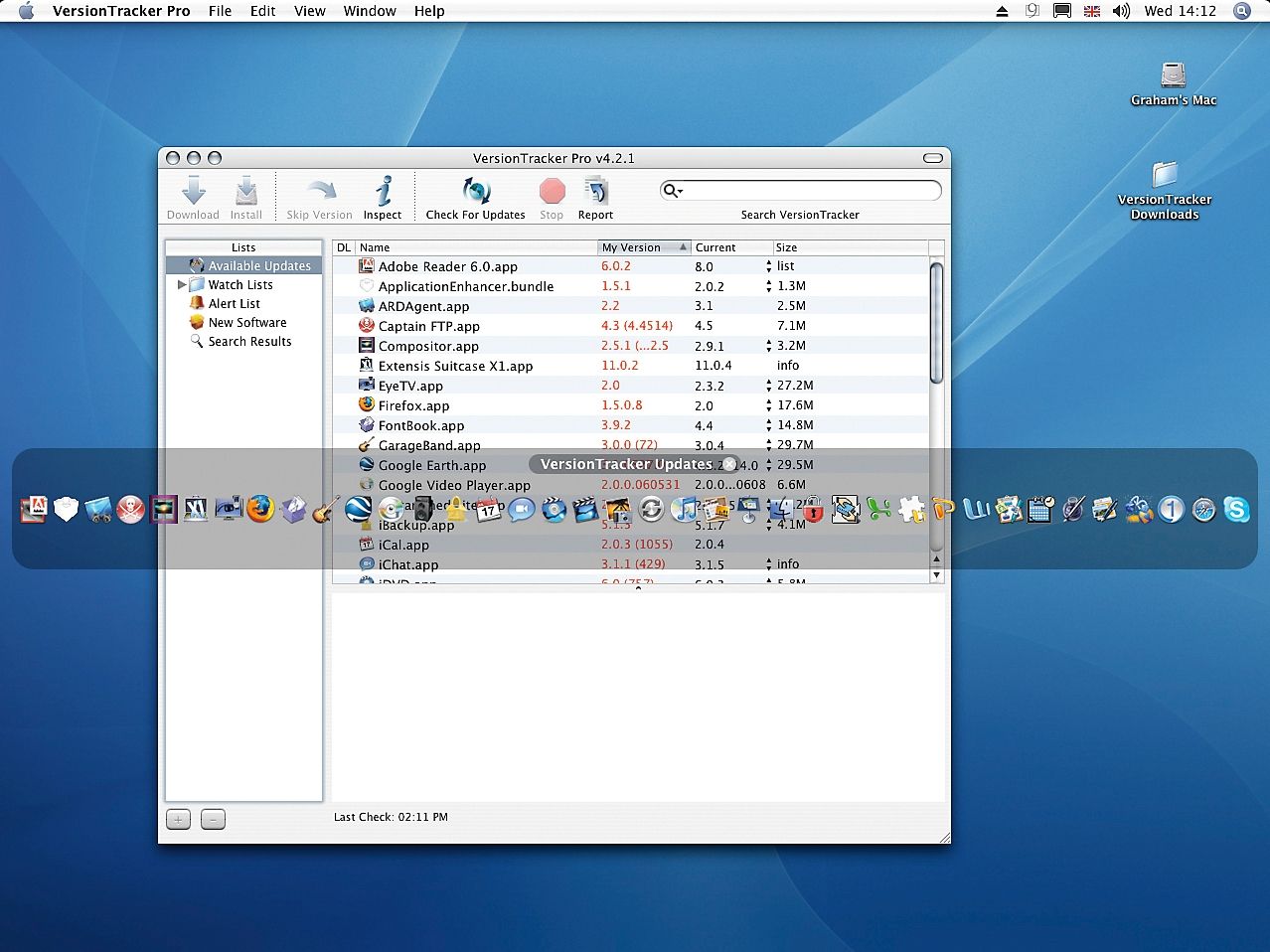The width and height of the screenshot is (1270, 952).
Task: Select the EyeTV monitor icon in overlay
Action: [x=229, y=510]
